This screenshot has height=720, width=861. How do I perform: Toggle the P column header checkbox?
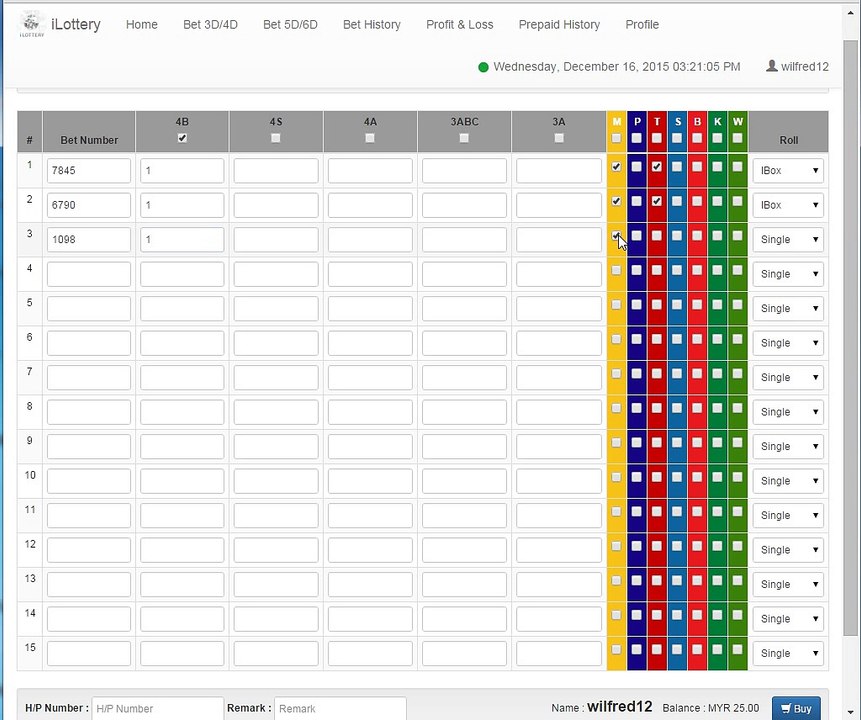(x=636, y=138)
